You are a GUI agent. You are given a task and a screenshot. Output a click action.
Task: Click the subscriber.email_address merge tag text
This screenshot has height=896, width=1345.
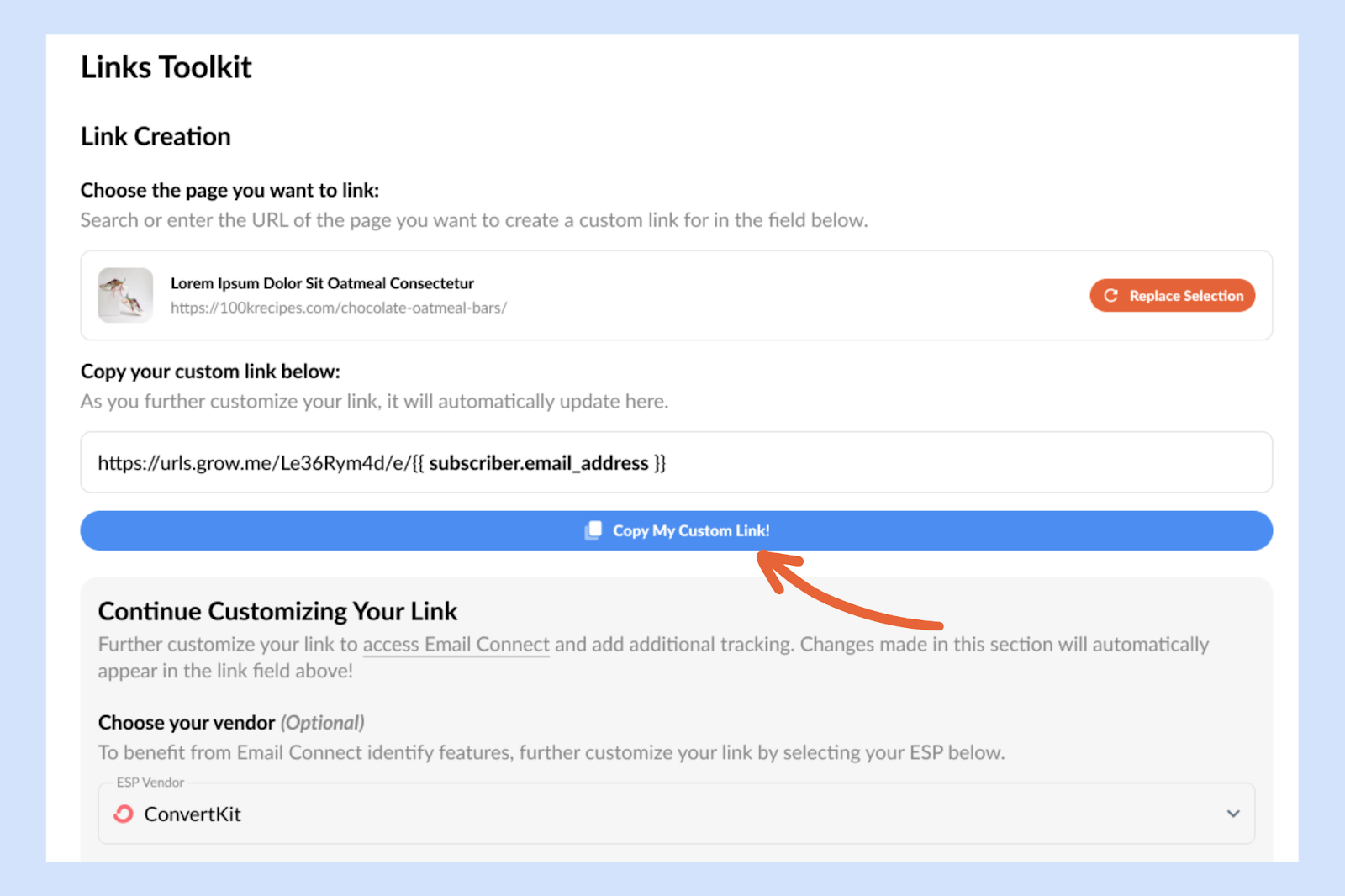click(x=538, y=463)
